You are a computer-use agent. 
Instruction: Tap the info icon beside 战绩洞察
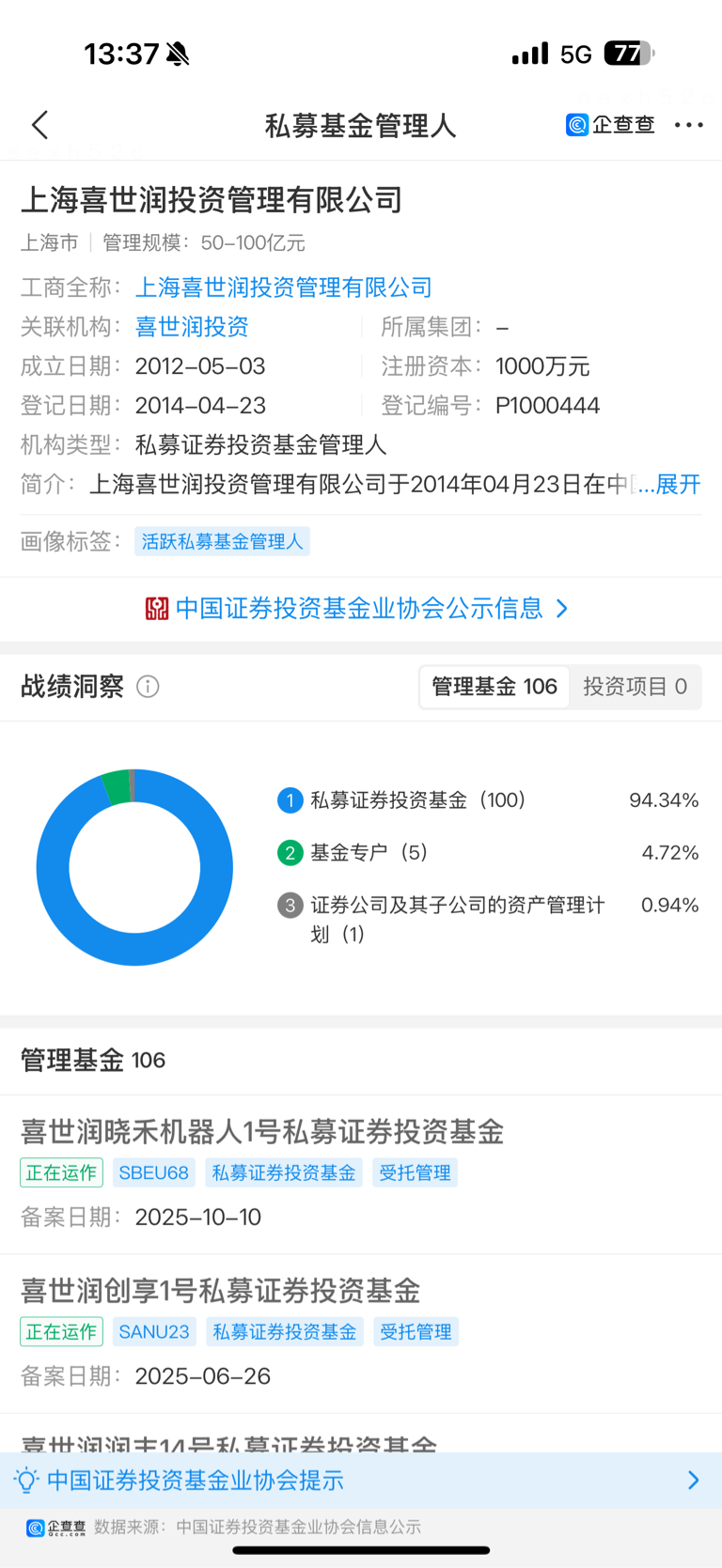pyautogui.click(x=148, y=687)
